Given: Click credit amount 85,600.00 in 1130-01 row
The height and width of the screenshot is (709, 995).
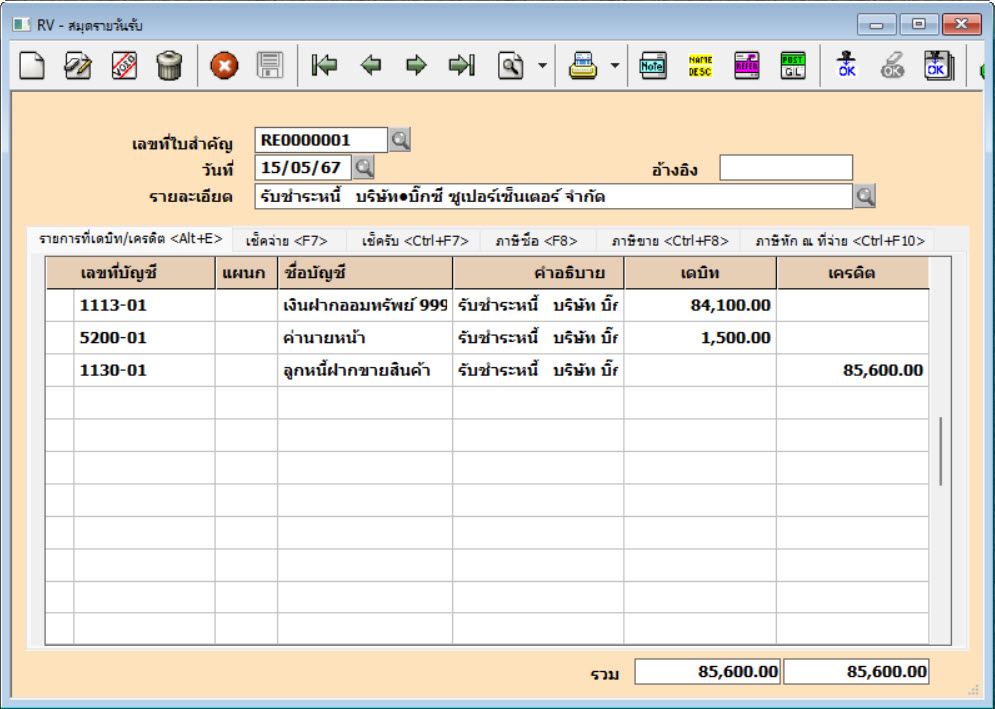Looking at the screenshot, I should pyautogui.click(x=852, y=370).
